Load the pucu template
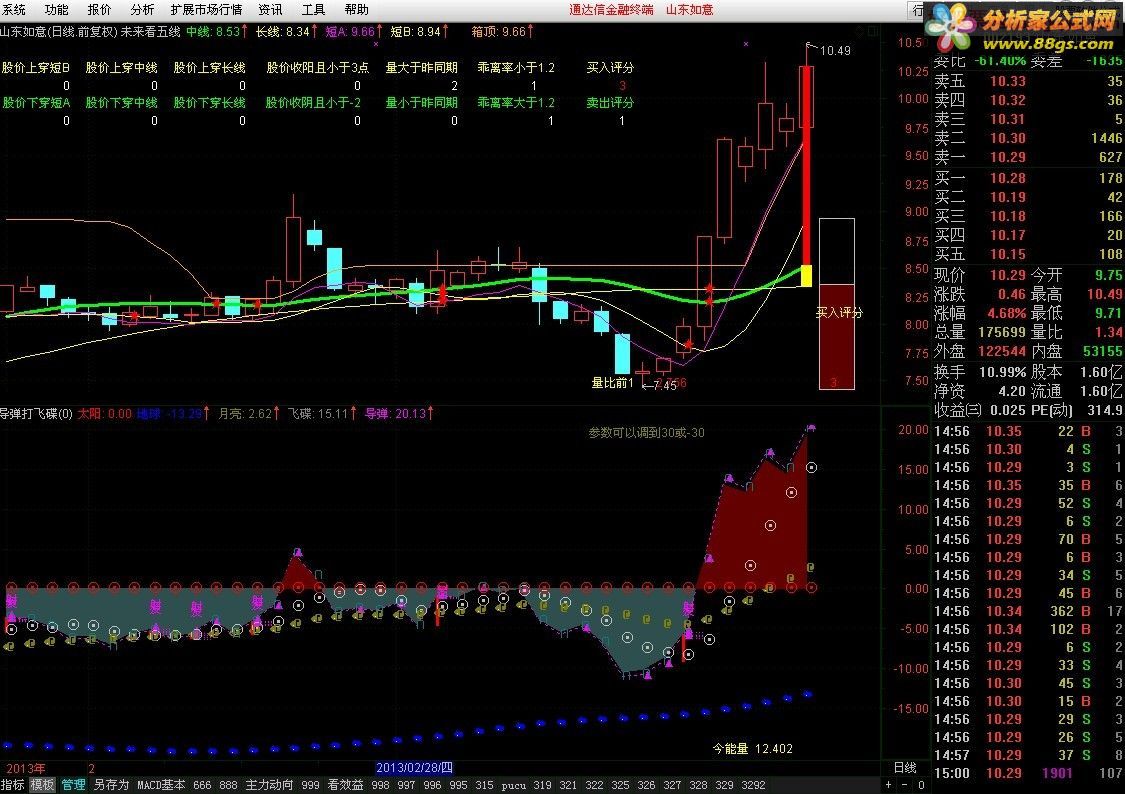 [514, 785]
